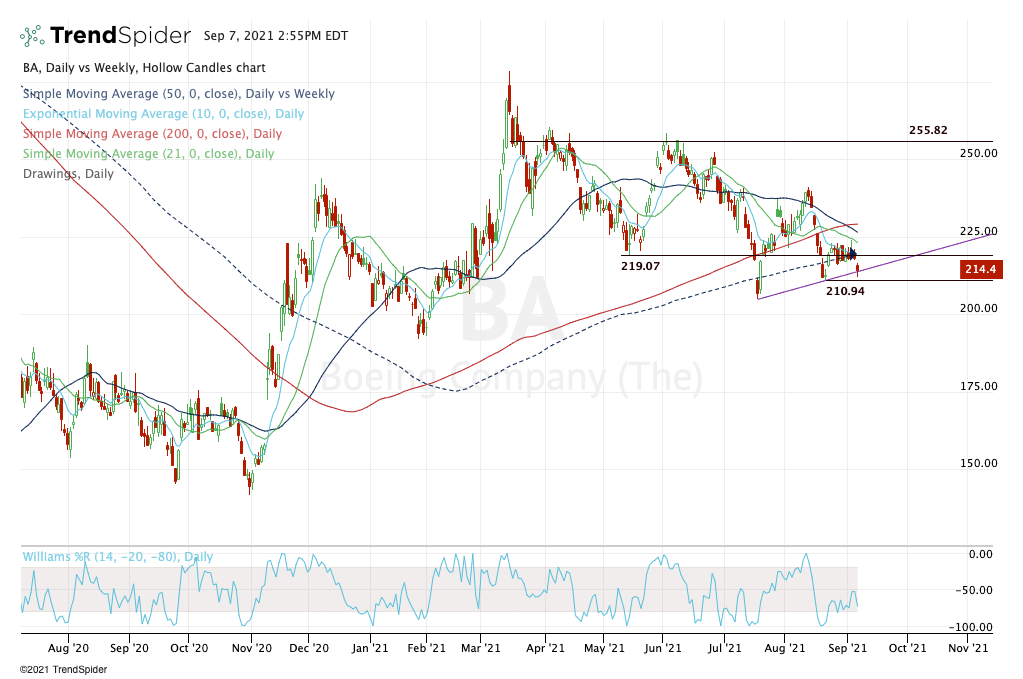Select the 175.00 price axis label
Image resolution: width=1023 pixels, height=679 pixels.
pos(979,387)
